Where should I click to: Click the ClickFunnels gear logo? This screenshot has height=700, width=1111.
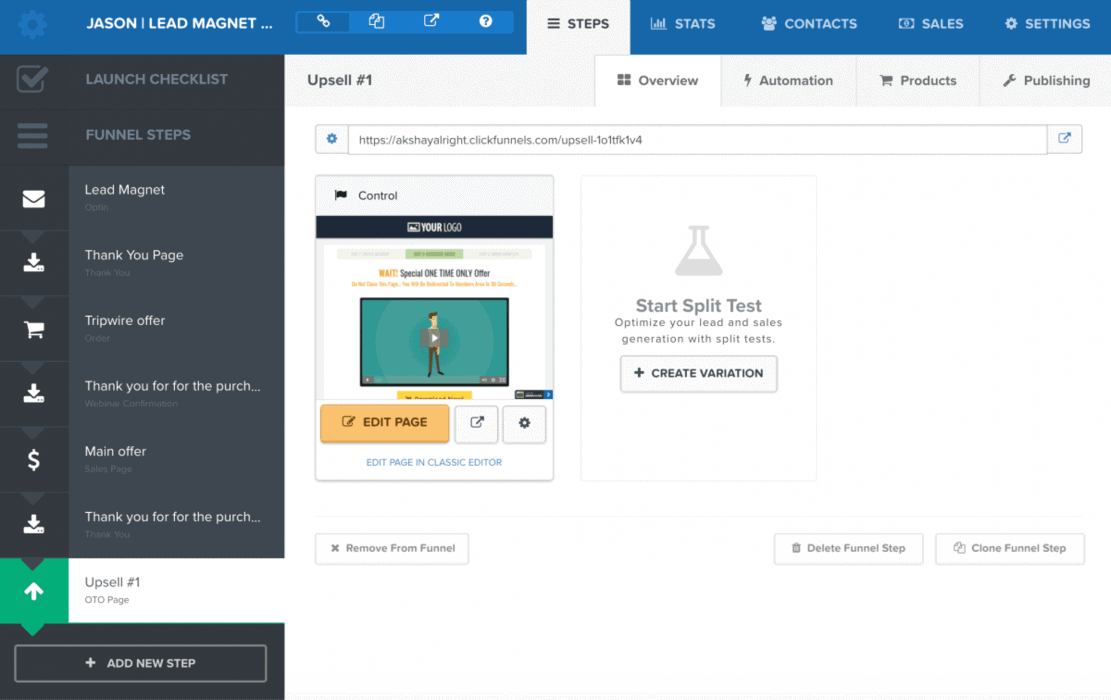pyautogui.click(x=32, y=25)
